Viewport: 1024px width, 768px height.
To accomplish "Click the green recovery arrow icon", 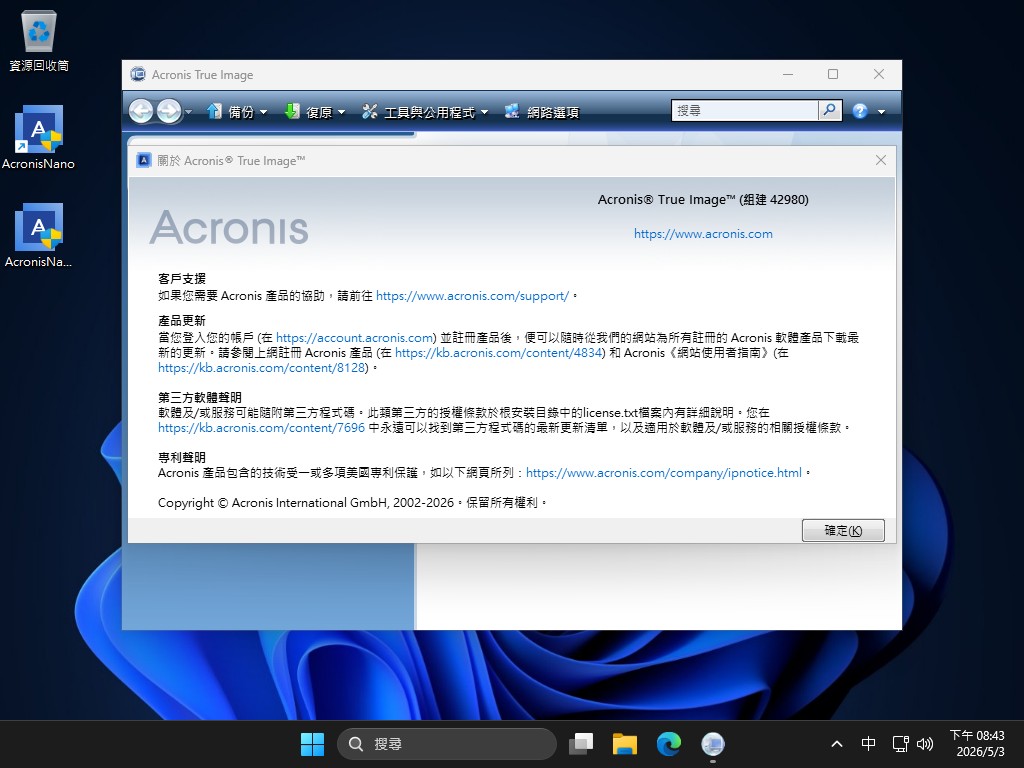I will click(x=292, y=111).
